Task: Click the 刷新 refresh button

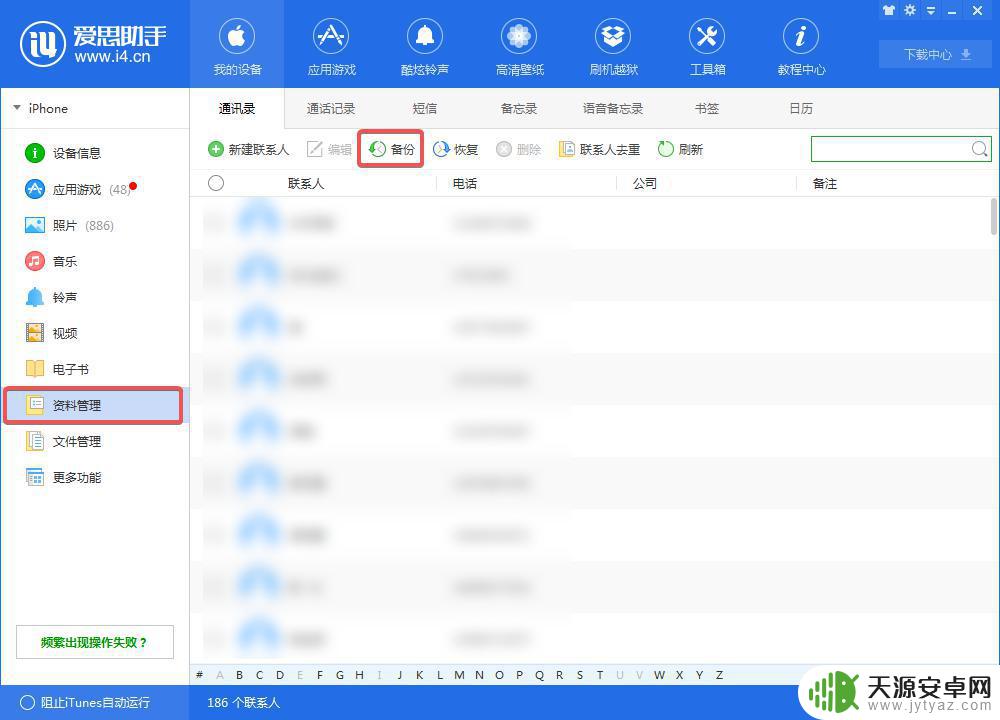Action: pyautogui.click(x=680, y=149)
